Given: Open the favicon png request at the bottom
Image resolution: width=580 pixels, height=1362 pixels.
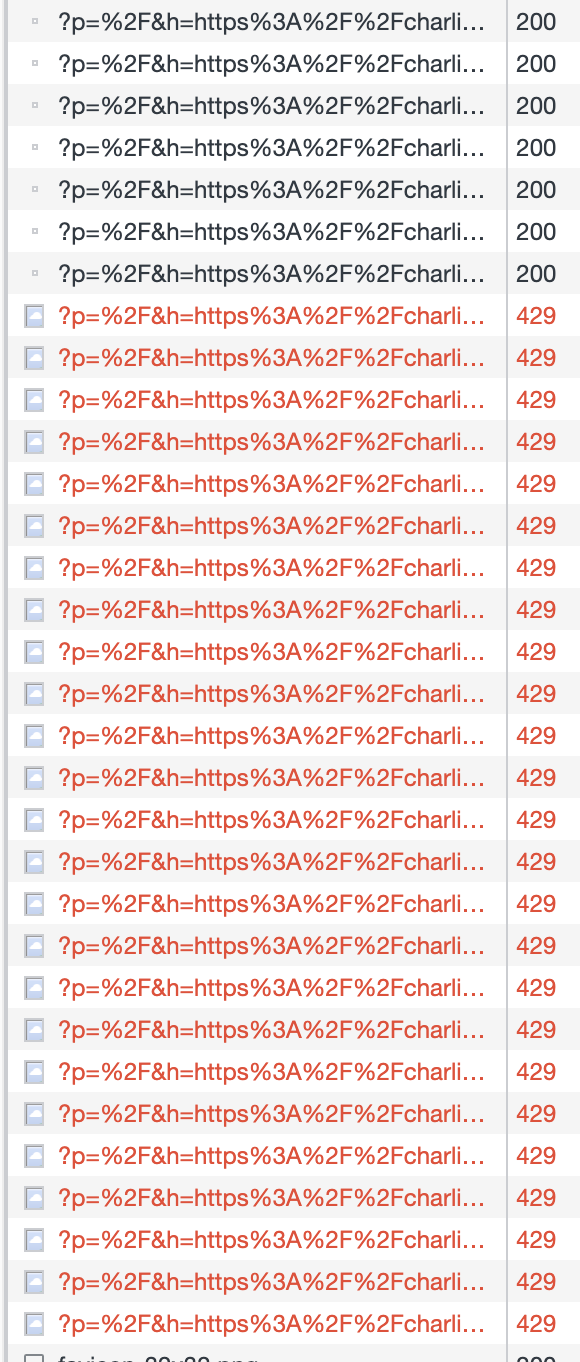Looking at the screenshot, I should coord(158,1358).
